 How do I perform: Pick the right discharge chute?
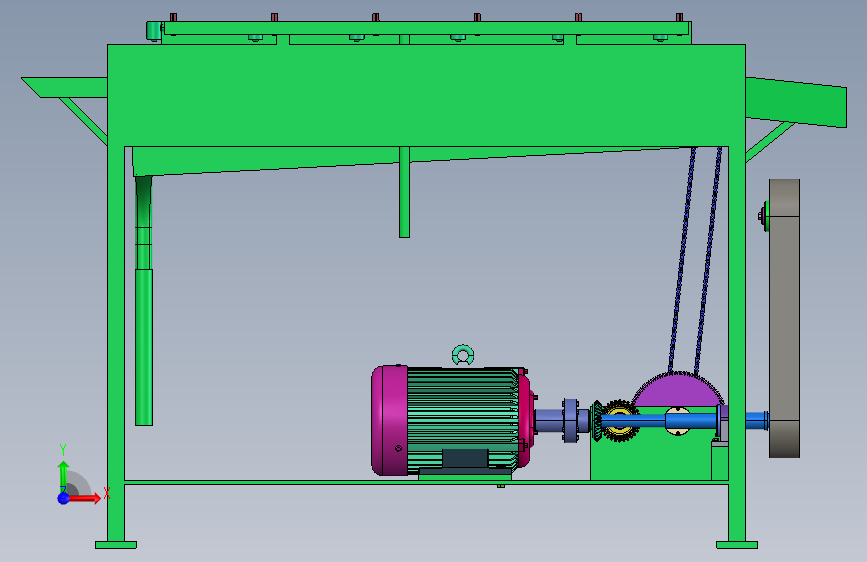coord(796,102)
